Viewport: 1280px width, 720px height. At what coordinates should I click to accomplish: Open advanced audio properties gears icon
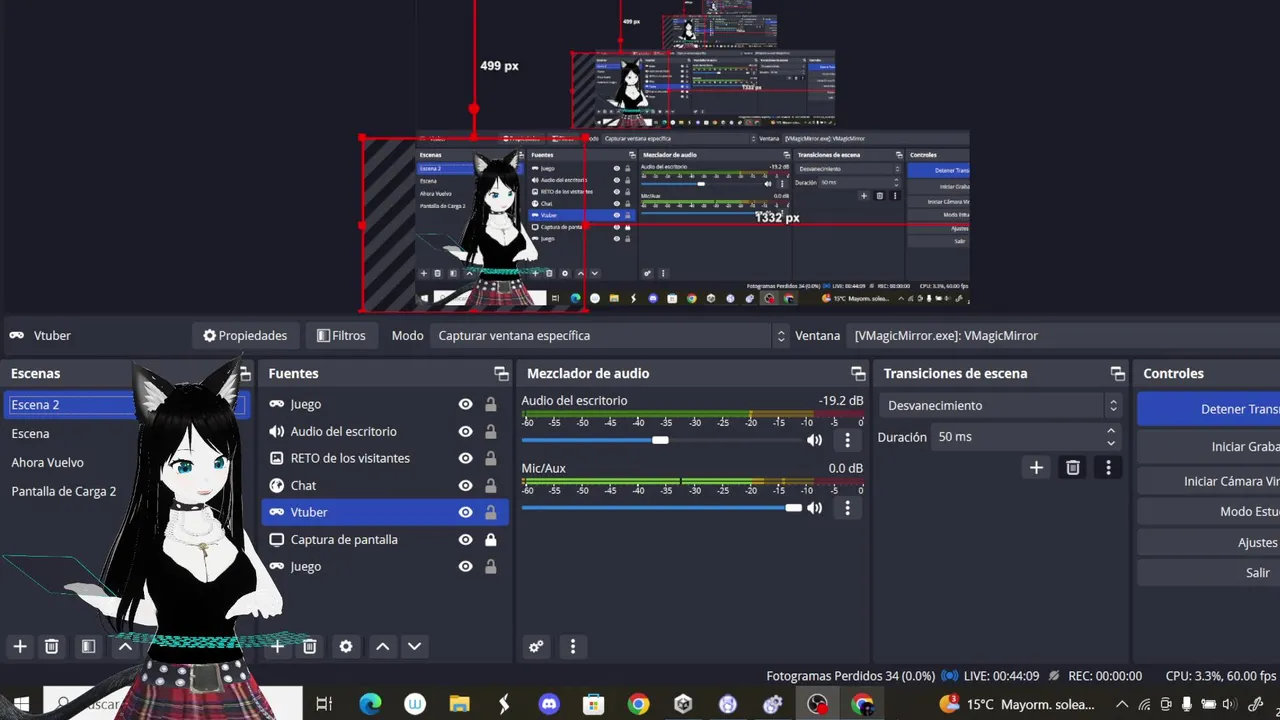(x=536, y=646)
